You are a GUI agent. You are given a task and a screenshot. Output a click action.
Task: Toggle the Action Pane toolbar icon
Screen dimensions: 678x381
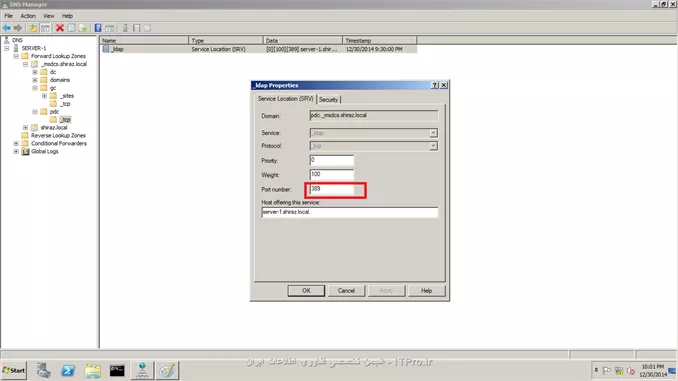tap(110, 28)
